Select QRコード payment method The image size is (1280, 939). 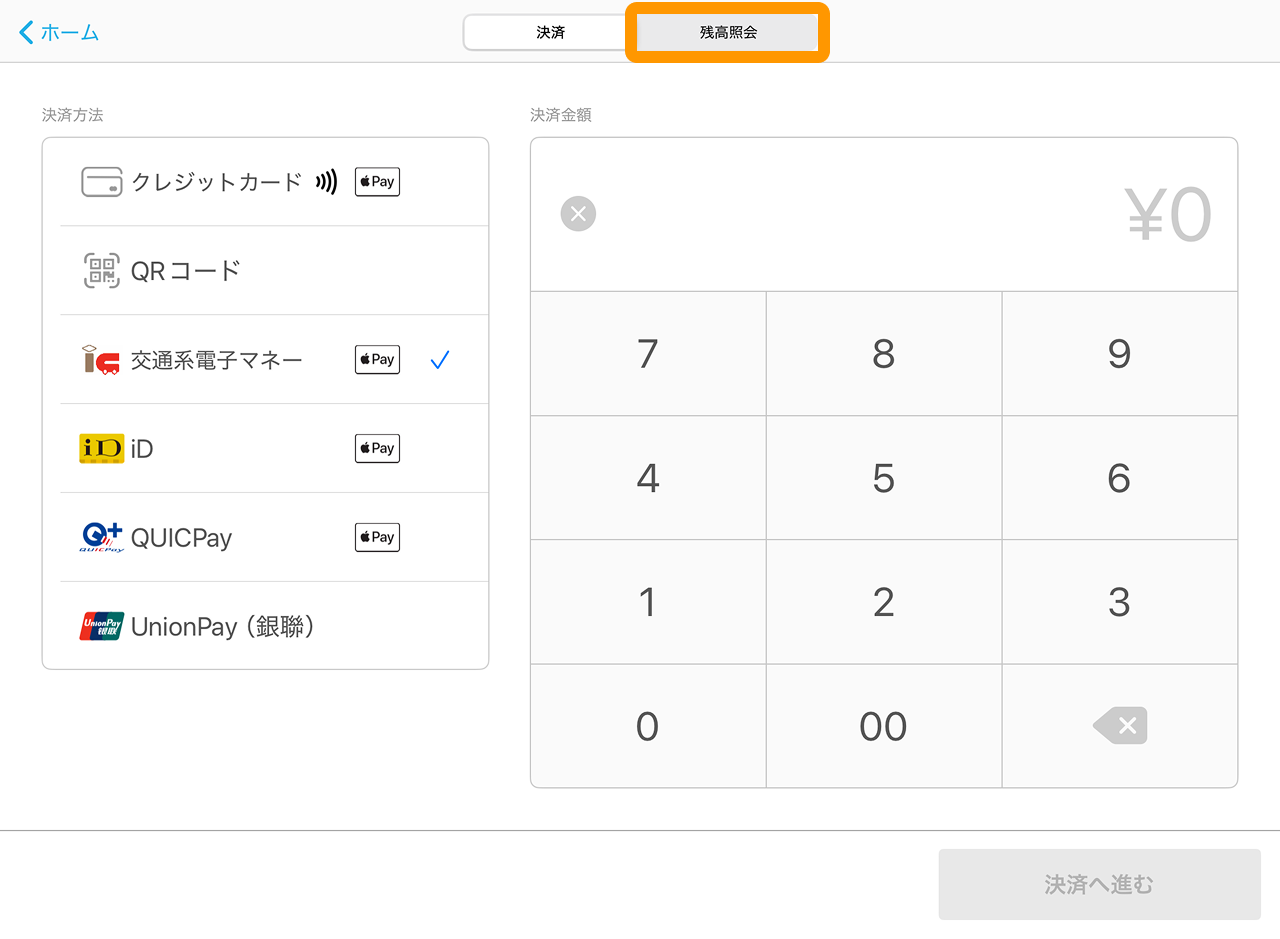tap(186, 271)
